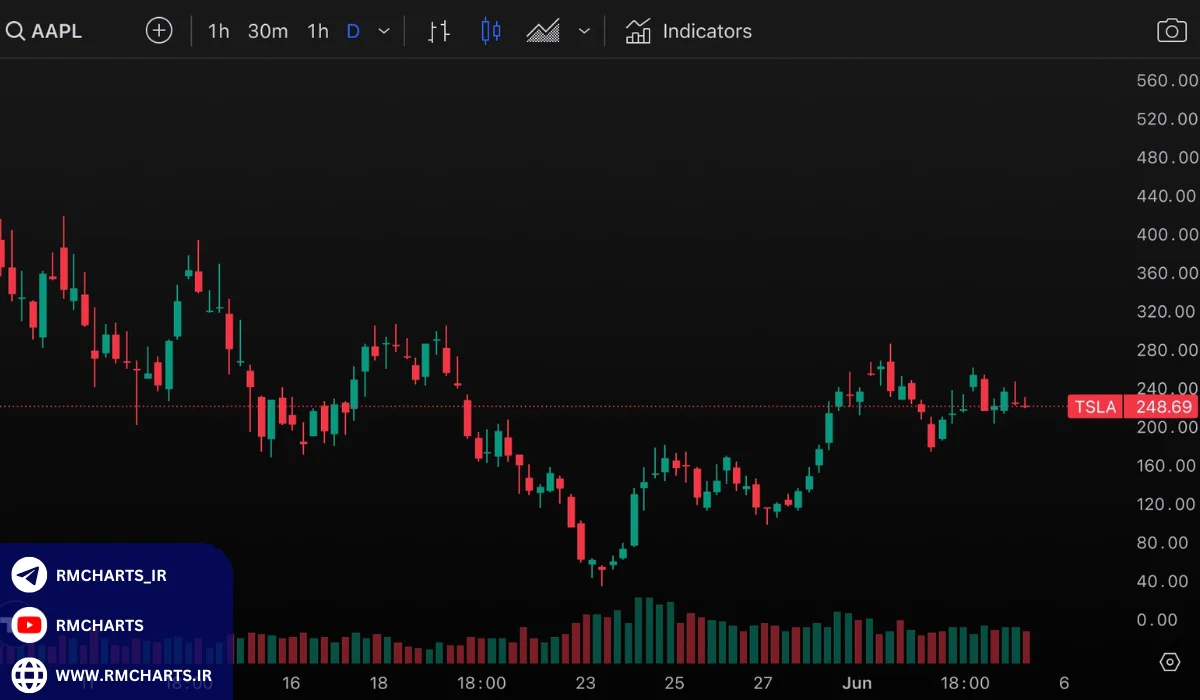
Task: Expand the chart style dropdown chevron
Action: tap(585, 31)
